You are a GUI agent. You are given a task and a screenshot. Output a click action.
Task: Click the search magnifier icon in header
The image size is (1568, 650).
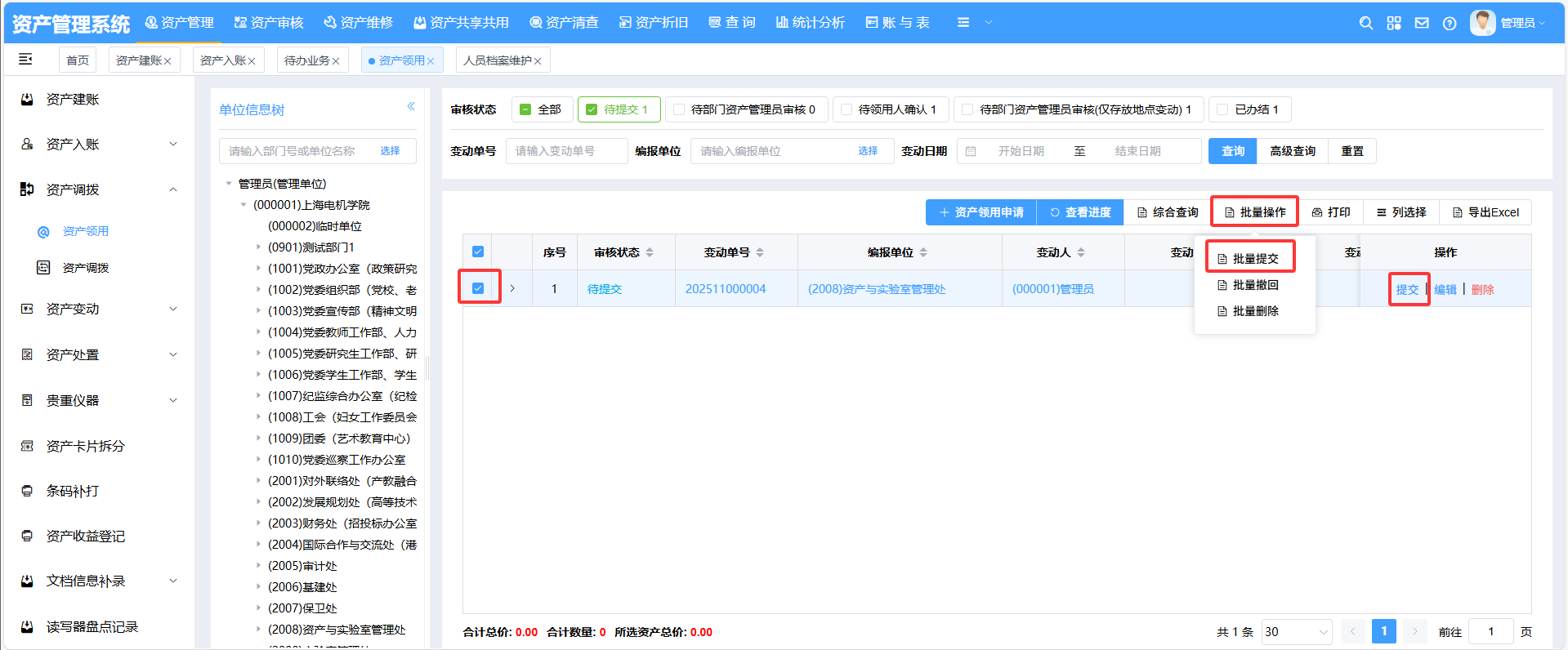click(x=1365, y=23)
